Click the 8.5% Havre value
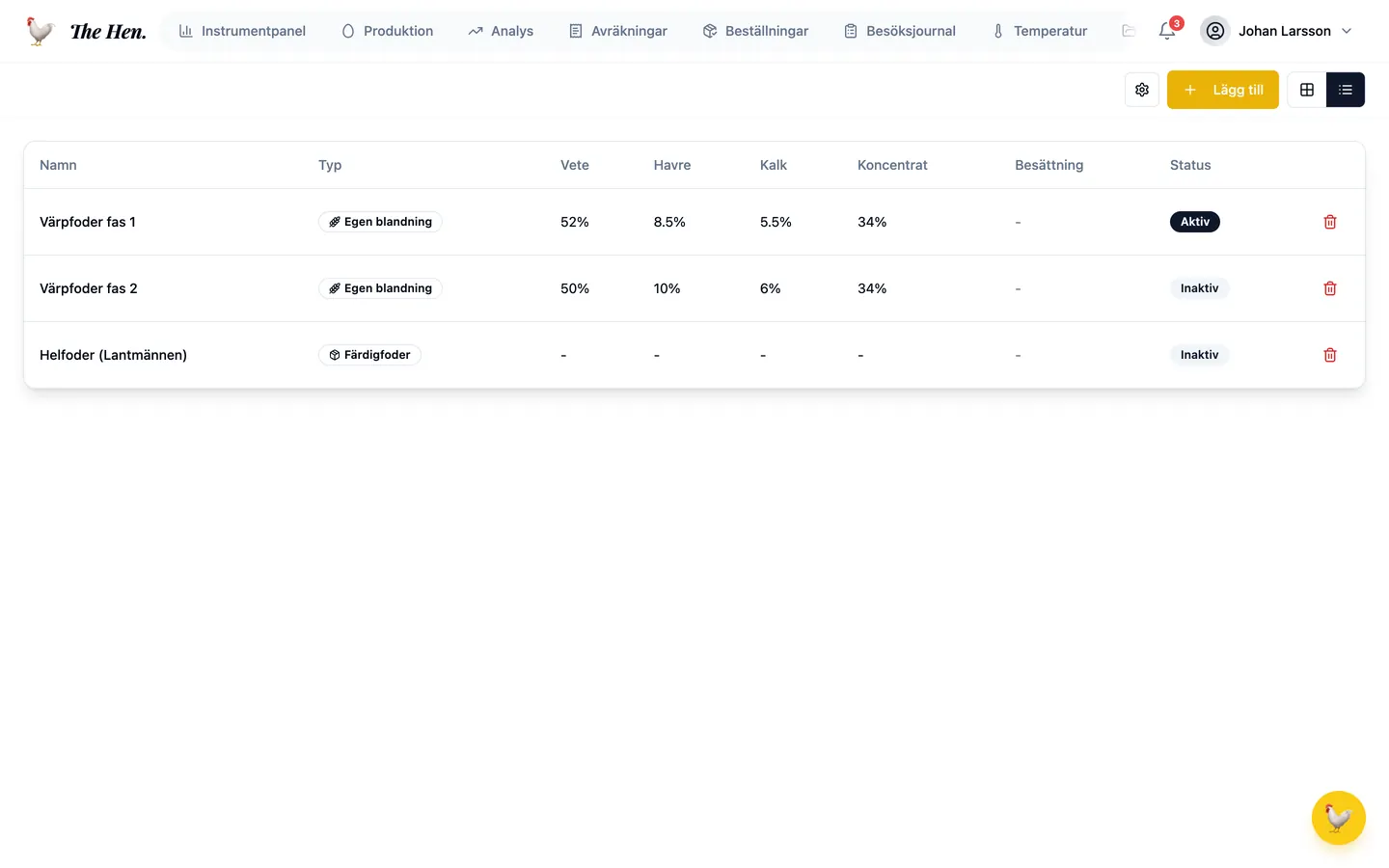Screen dimensions: 1389x868 tap(669, 222)
